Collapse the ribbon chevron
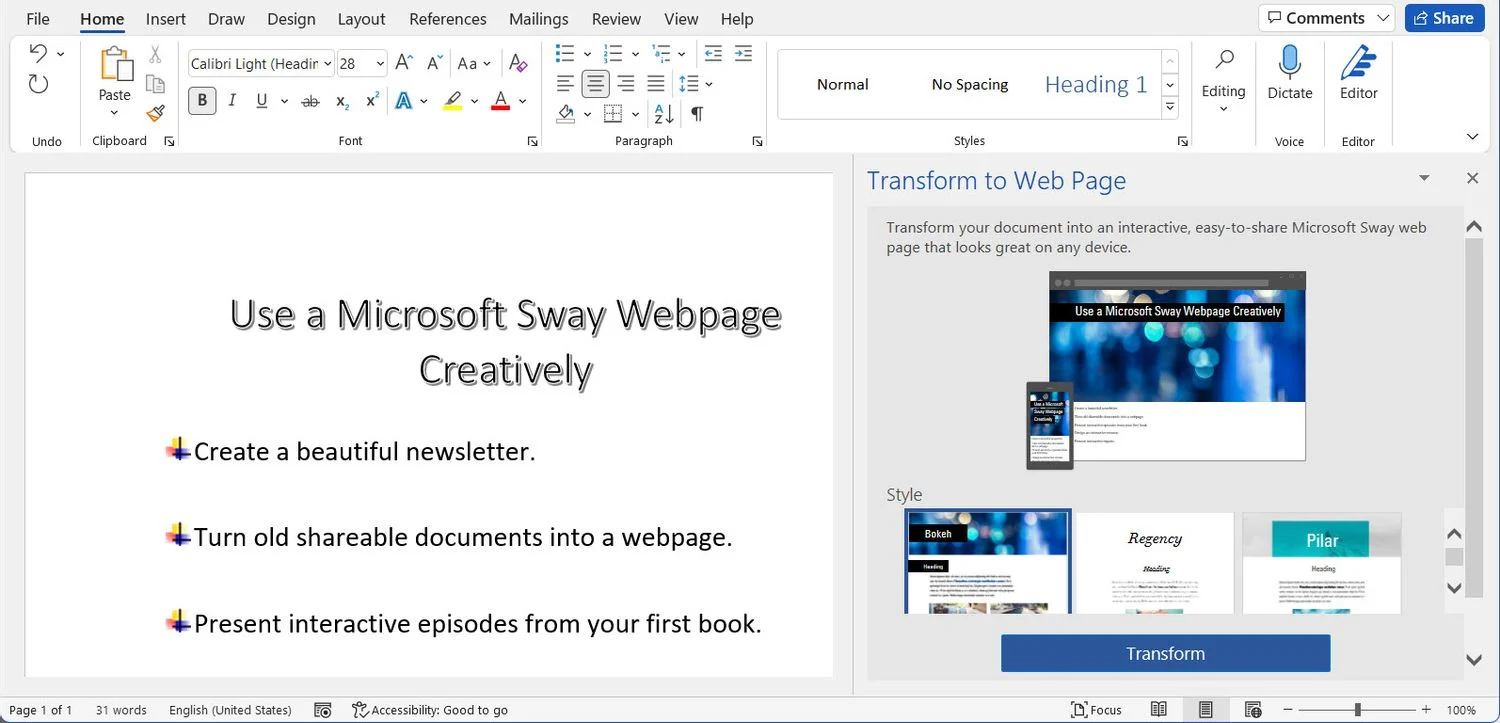1500x723 pixels. coord(1472,137)
